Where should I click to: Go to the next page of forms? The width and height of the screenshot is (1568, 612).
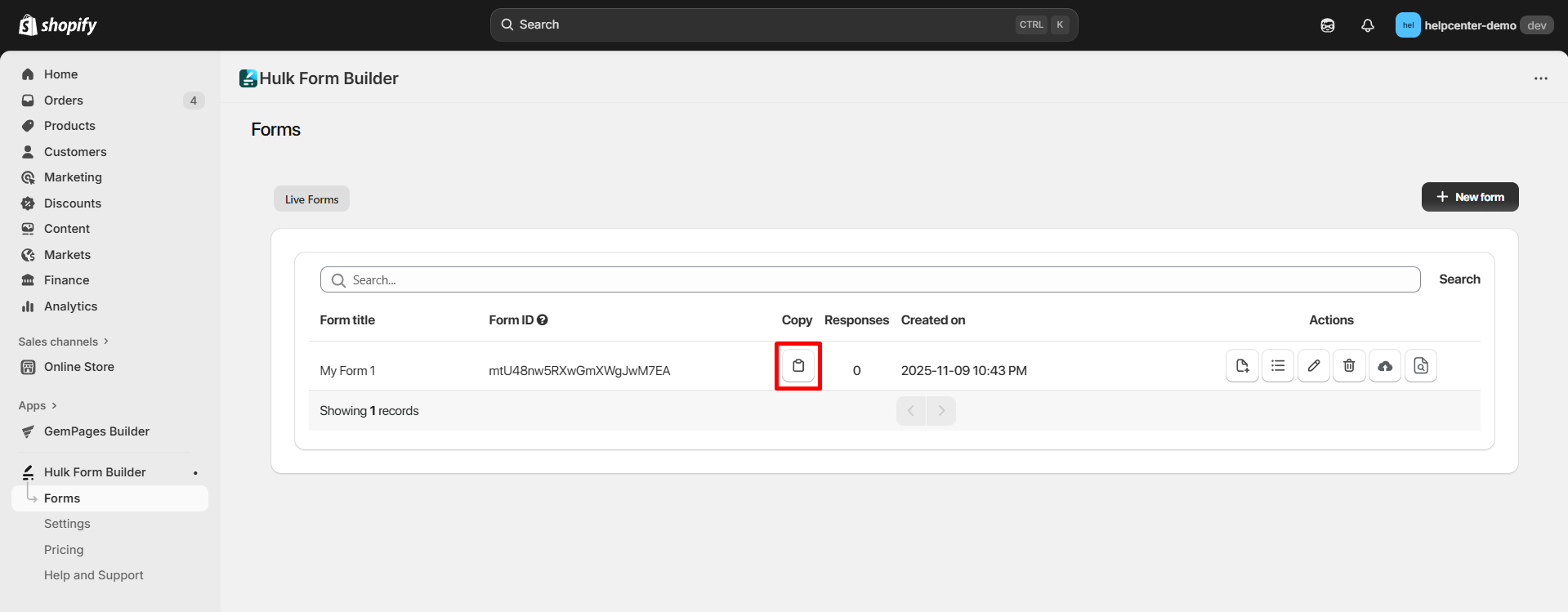tap(941, 411)
